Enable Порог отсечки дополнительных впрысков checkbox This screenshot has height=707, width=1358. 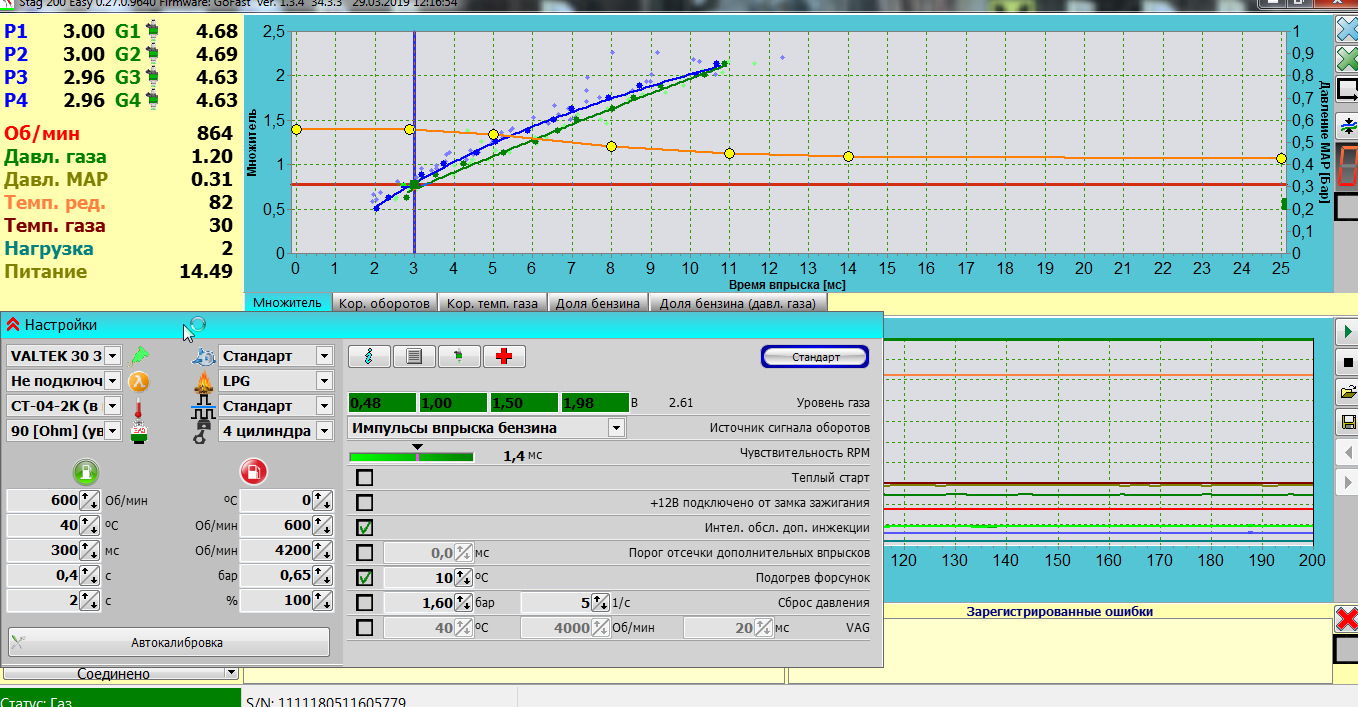click(x=365, y=553)
